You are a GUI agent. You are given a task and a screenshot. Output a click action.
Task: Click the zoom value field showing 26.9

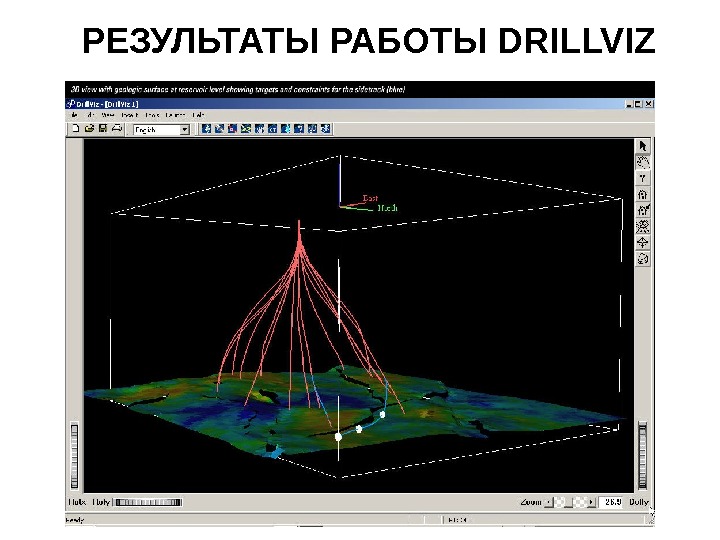coord(612,502)
